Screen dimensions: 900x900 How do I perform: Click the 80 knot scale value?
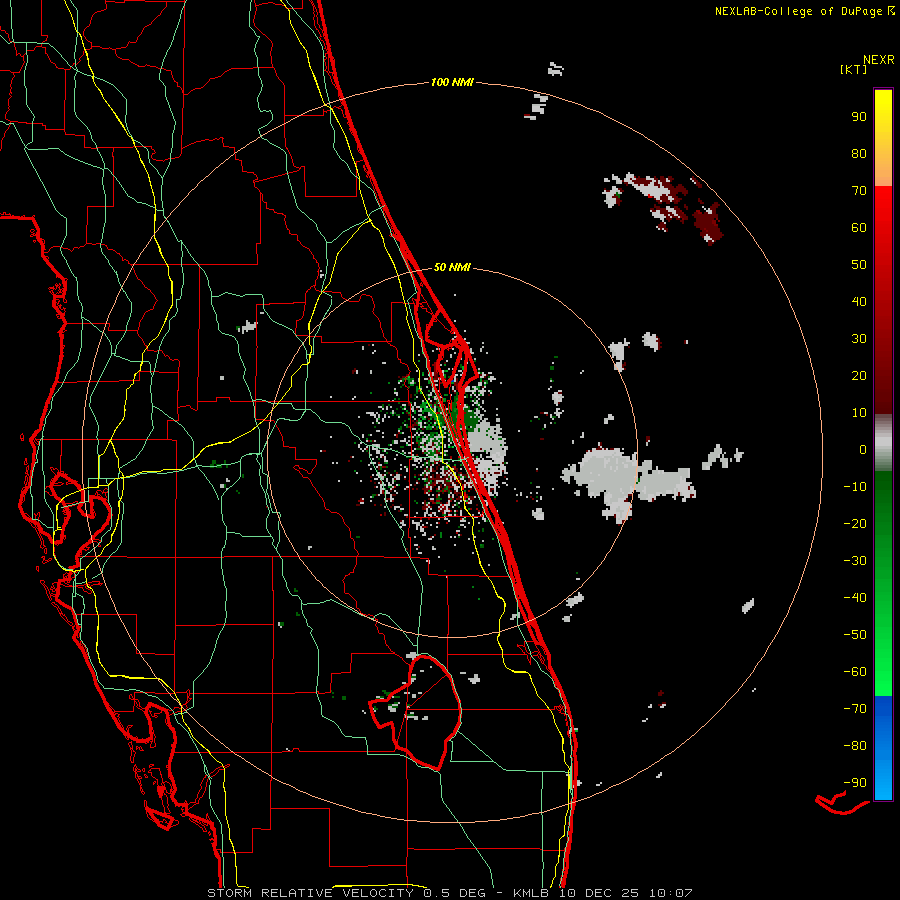point(859,153)
